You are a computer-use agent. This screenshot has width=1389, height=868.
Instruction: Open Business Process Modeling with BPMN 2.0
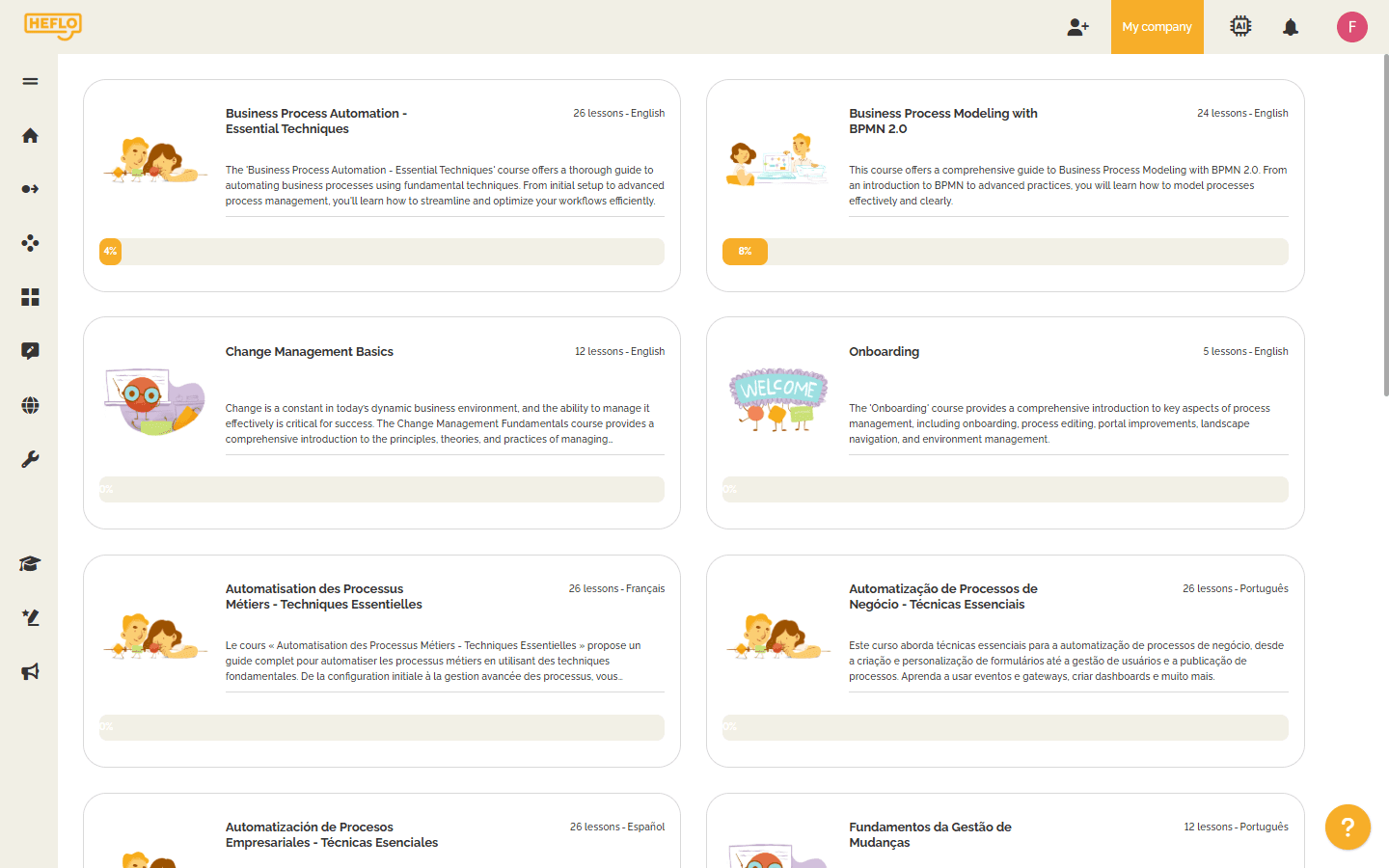coord(942,121)
